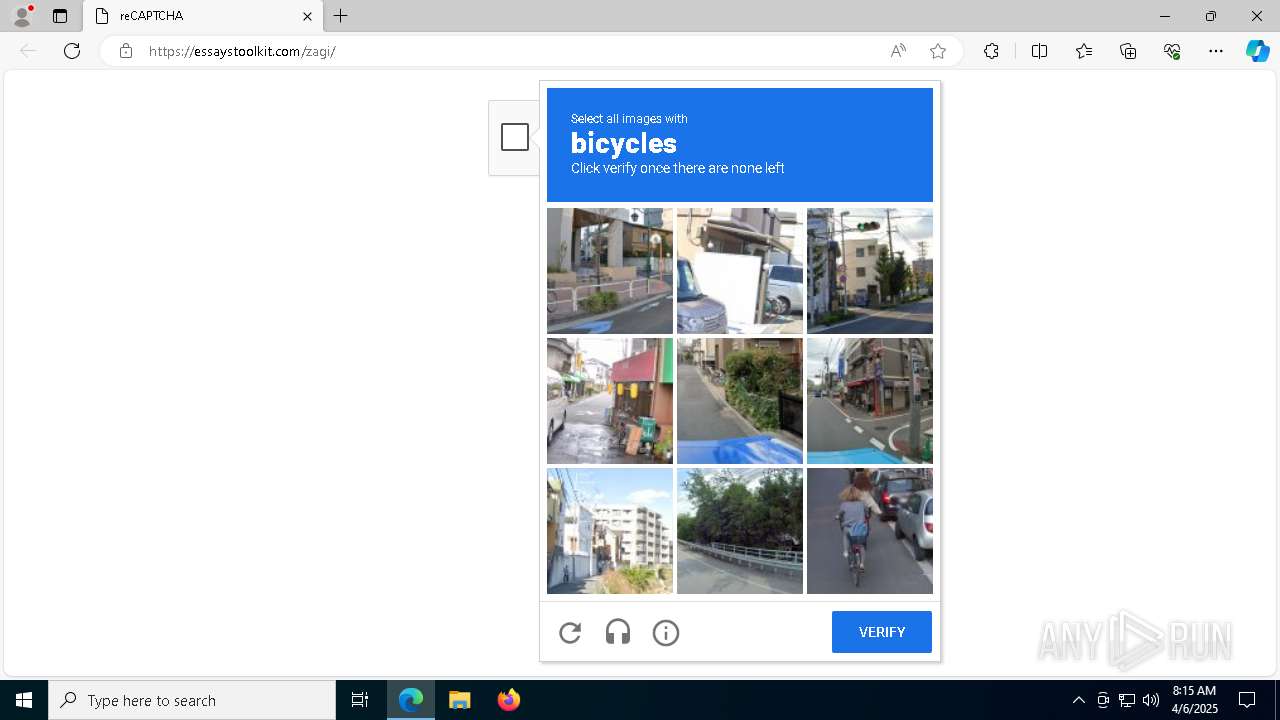
Task: Open the notifications center
Action: click(x=1247, y=700)
